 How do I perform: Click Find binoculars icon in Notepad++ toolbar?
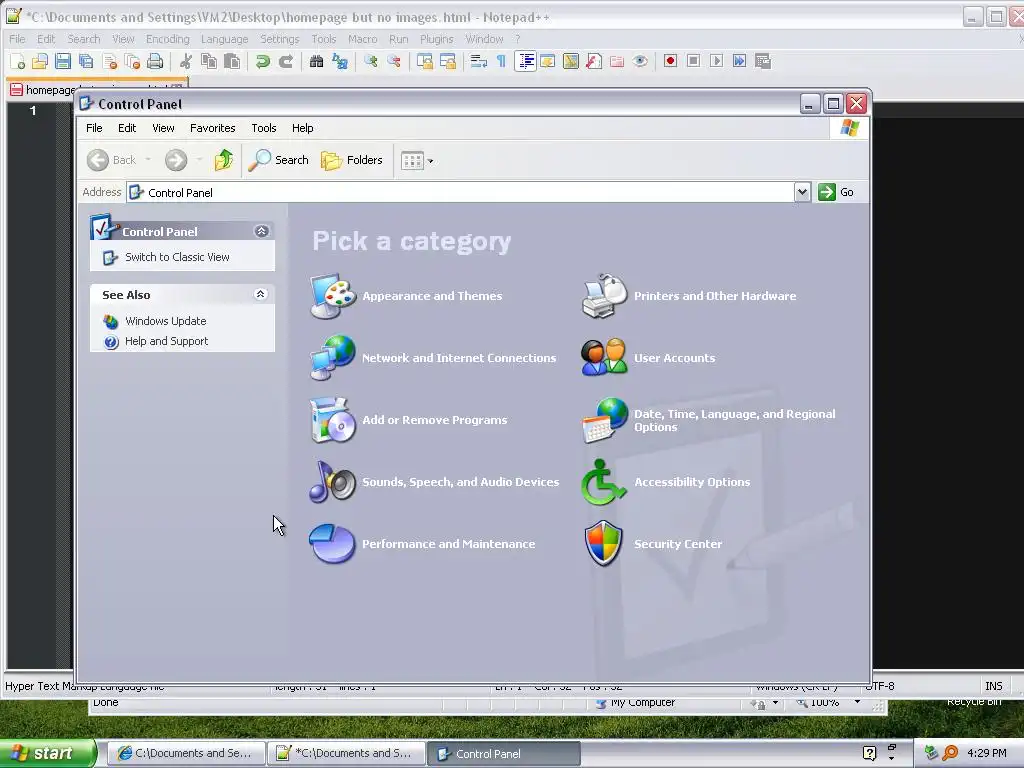[316, 61]
